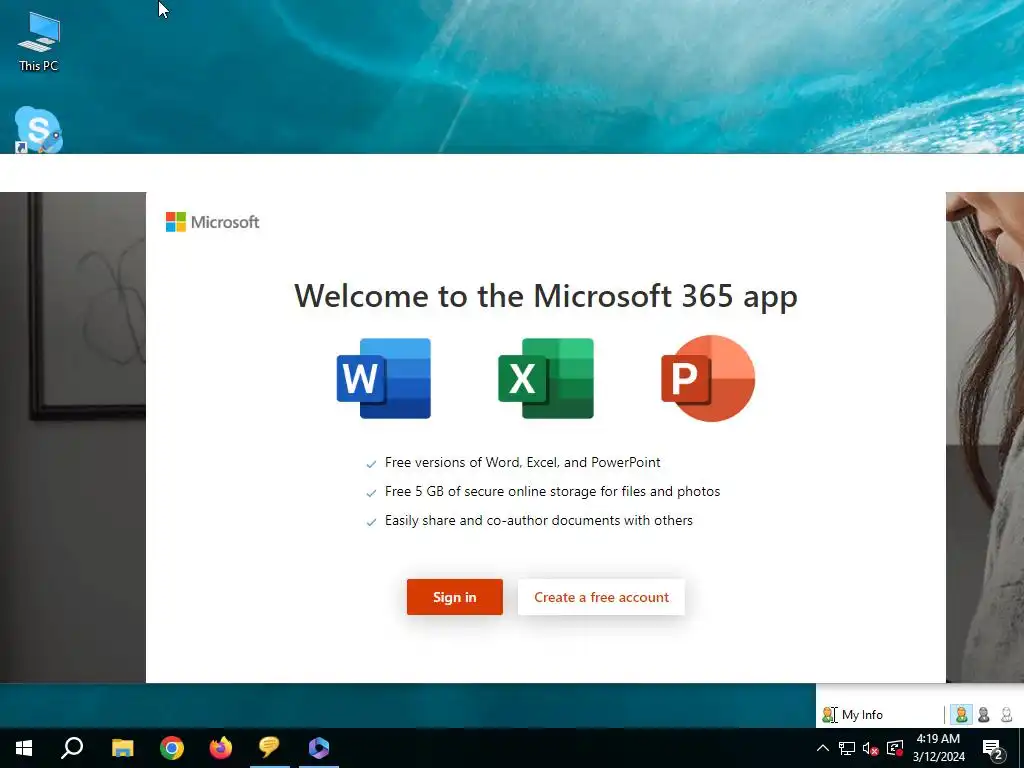
Task: Launch File Explorer from taskbar
Action: (x=122, y=748)
